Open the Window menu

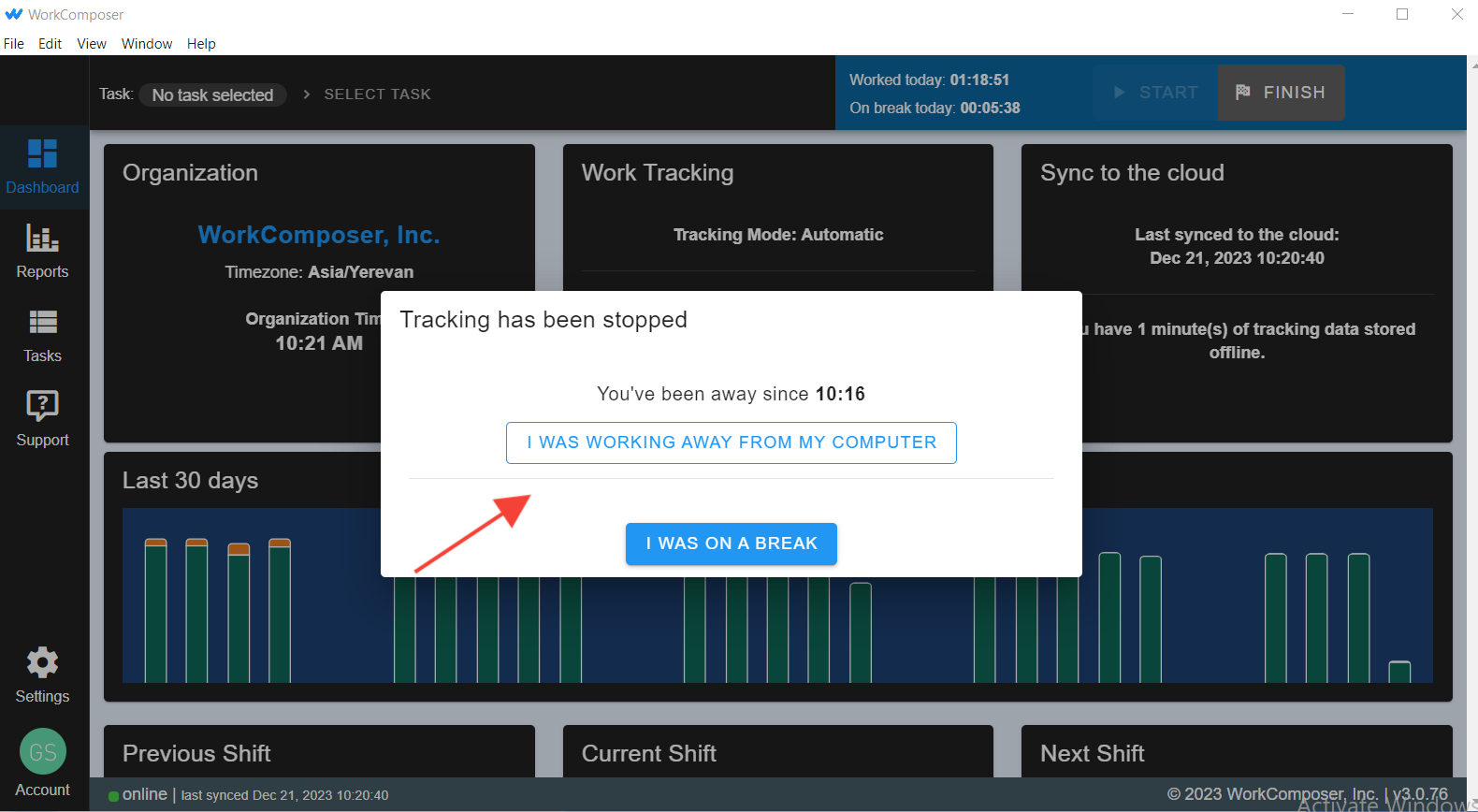click(147, 44)
